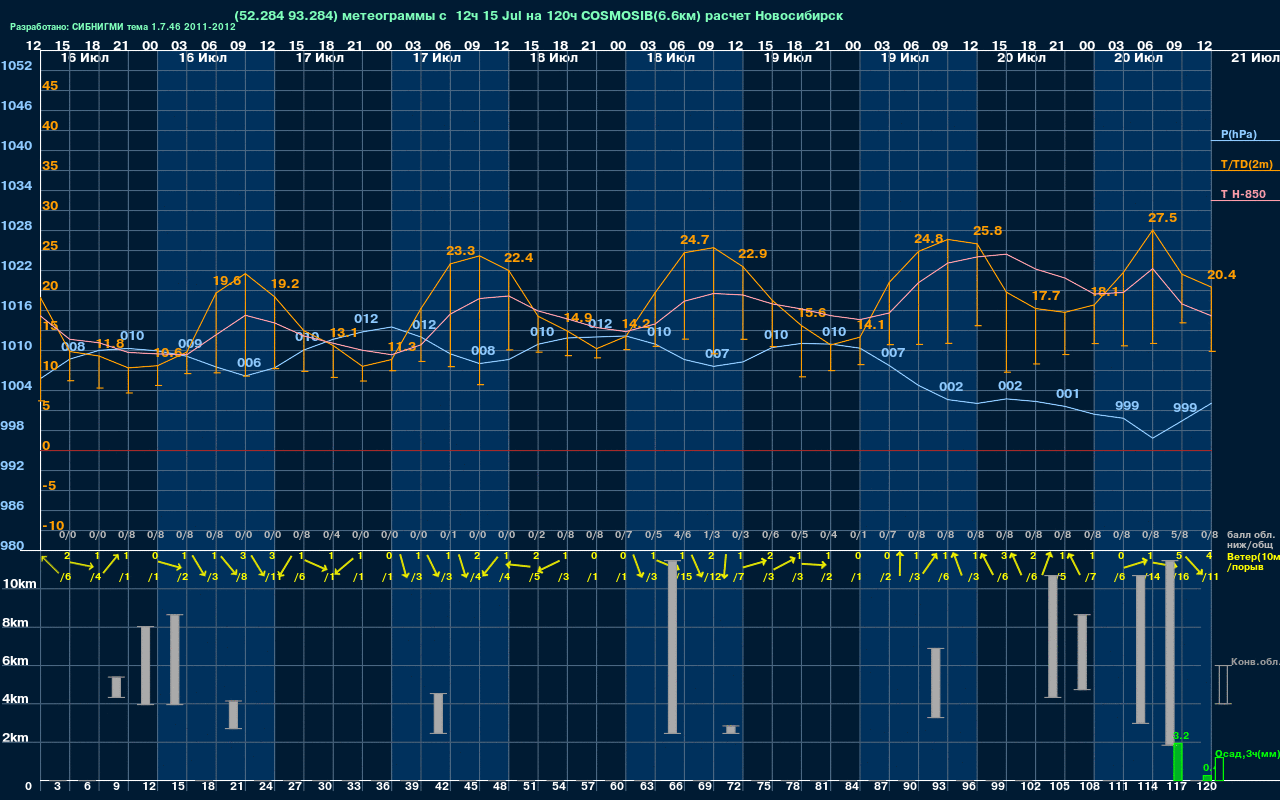Click the '21 Июл' date label
The image size is (1280, 800).
tap(1254, 59)
